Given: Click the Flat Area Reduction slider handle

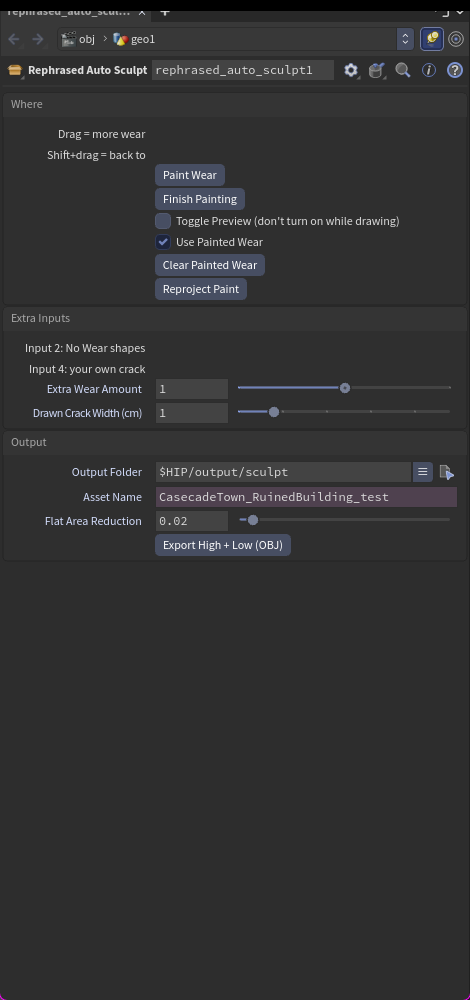Looking at the screenshot, I should (253, 520).
